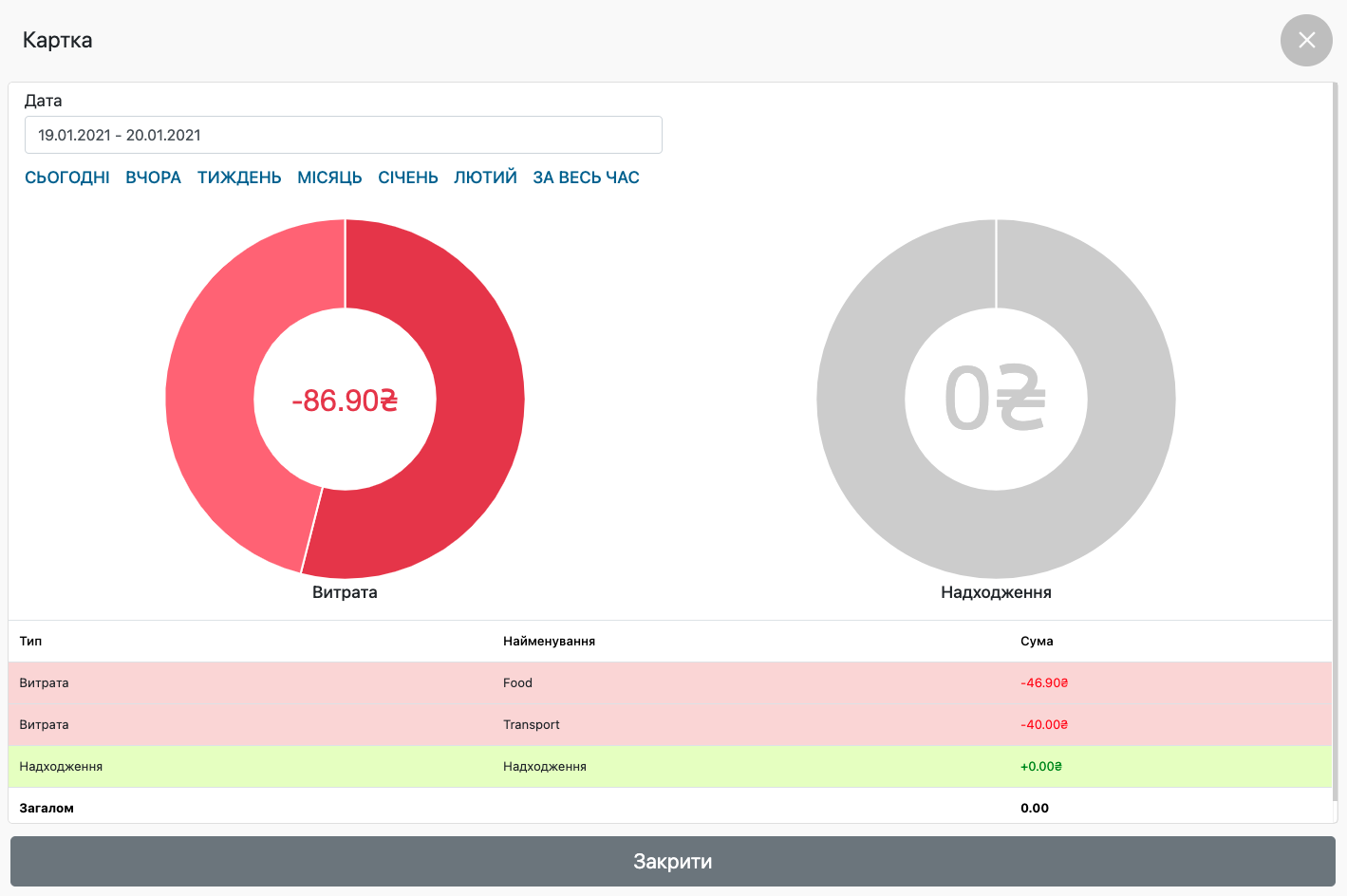Filter by МІСЯЦЬ period
The height and width of the screenshot is (896, 1347).
tap(329, 177)
